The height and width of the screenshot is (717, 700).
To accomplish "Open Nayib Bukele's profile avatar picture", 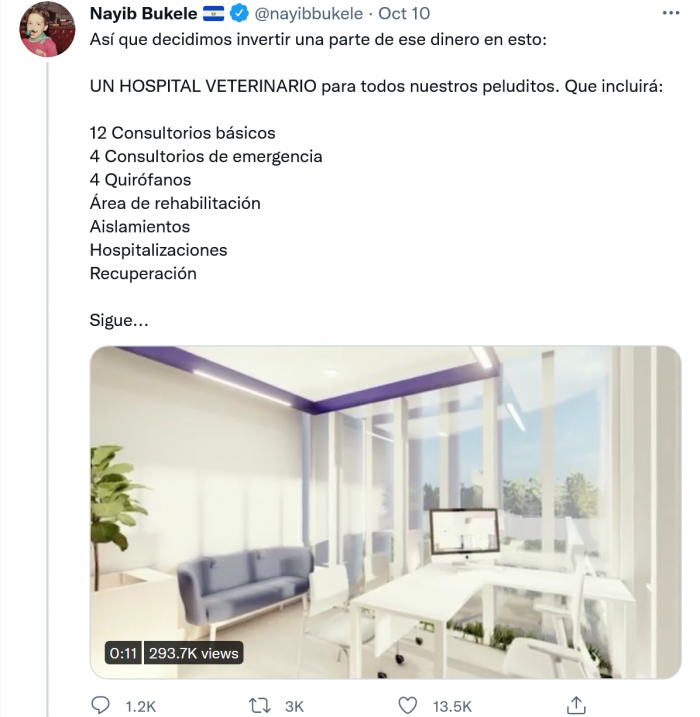I will [x=48, y=30].
